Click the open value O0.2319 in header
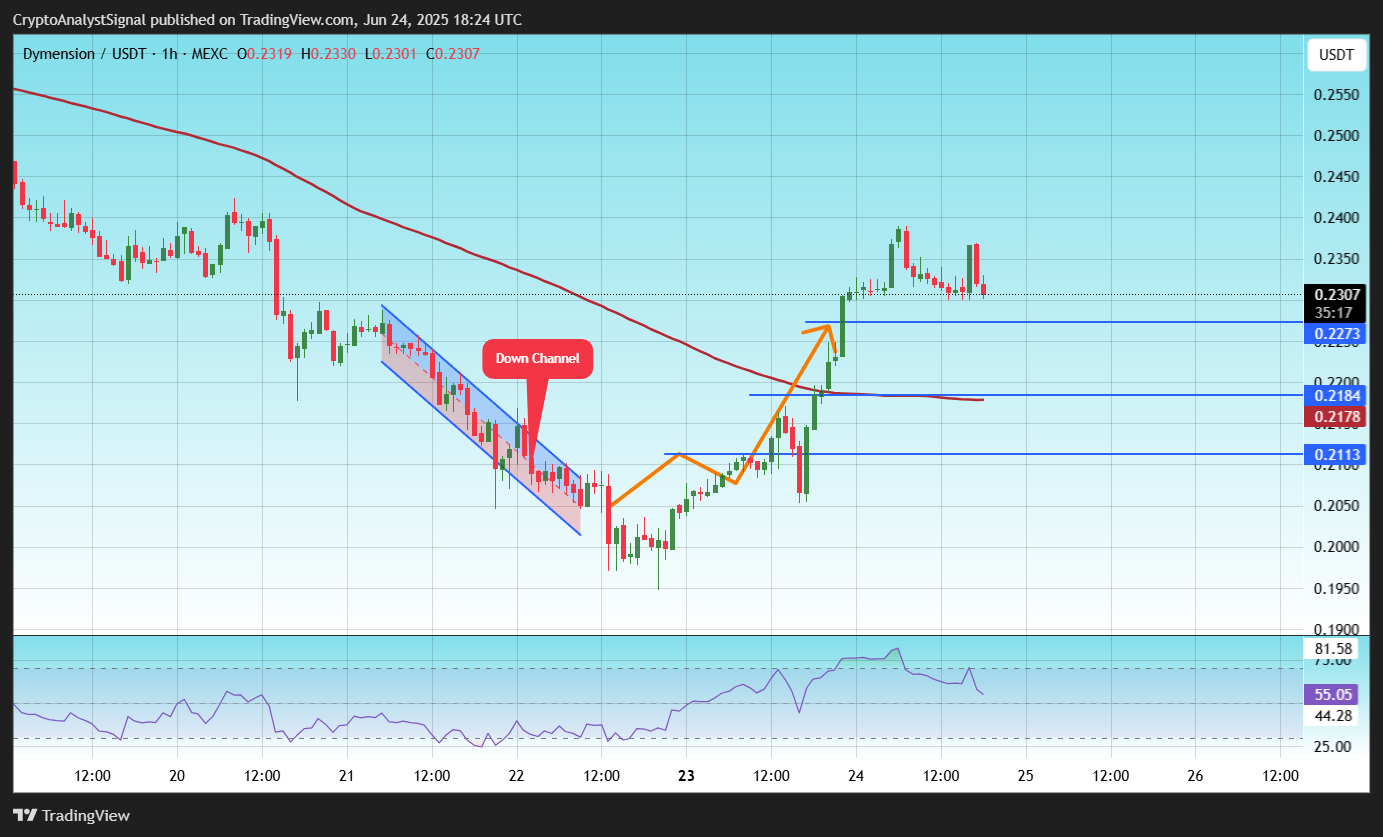This screenshot has height=837, width=1383. coord(265,54)
